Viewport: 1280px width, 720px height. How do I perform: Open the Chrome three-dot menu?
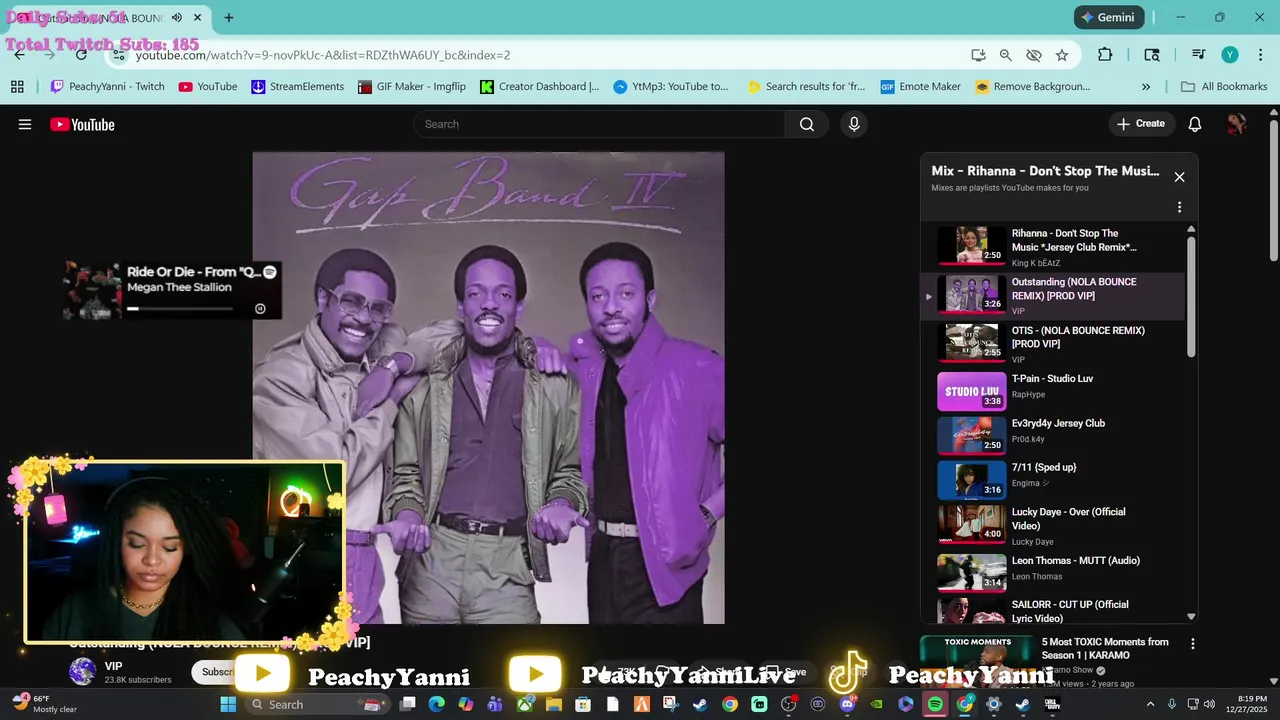1259,55
